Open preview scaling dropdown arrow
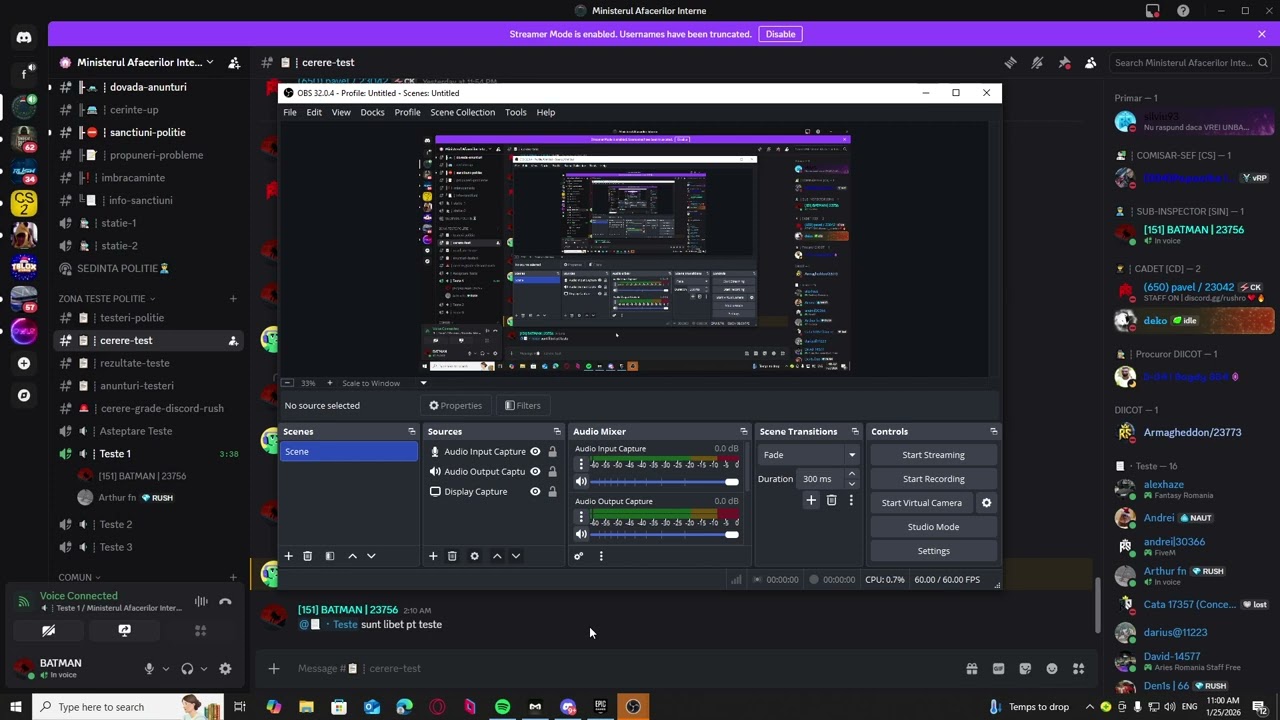Image resolution: width=1280 pixels, height=720 pixels. click(x=423, y=383)
